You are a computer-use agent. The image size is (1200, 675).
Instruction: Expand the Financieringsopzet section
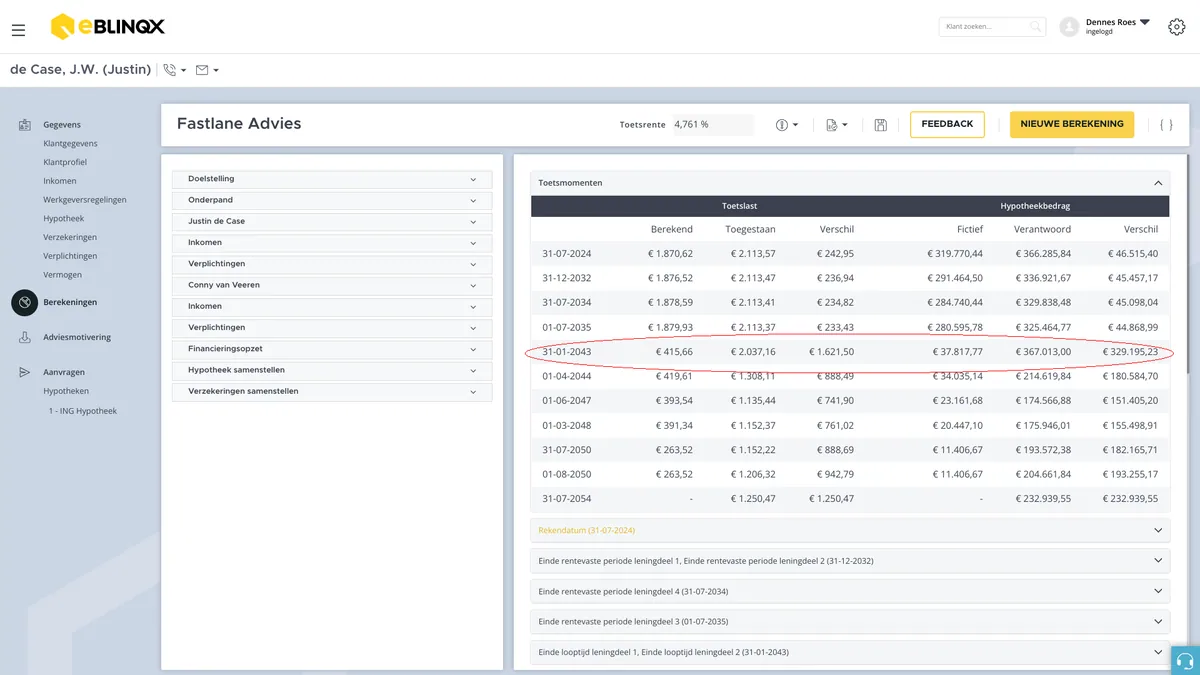tap(332, 349)
